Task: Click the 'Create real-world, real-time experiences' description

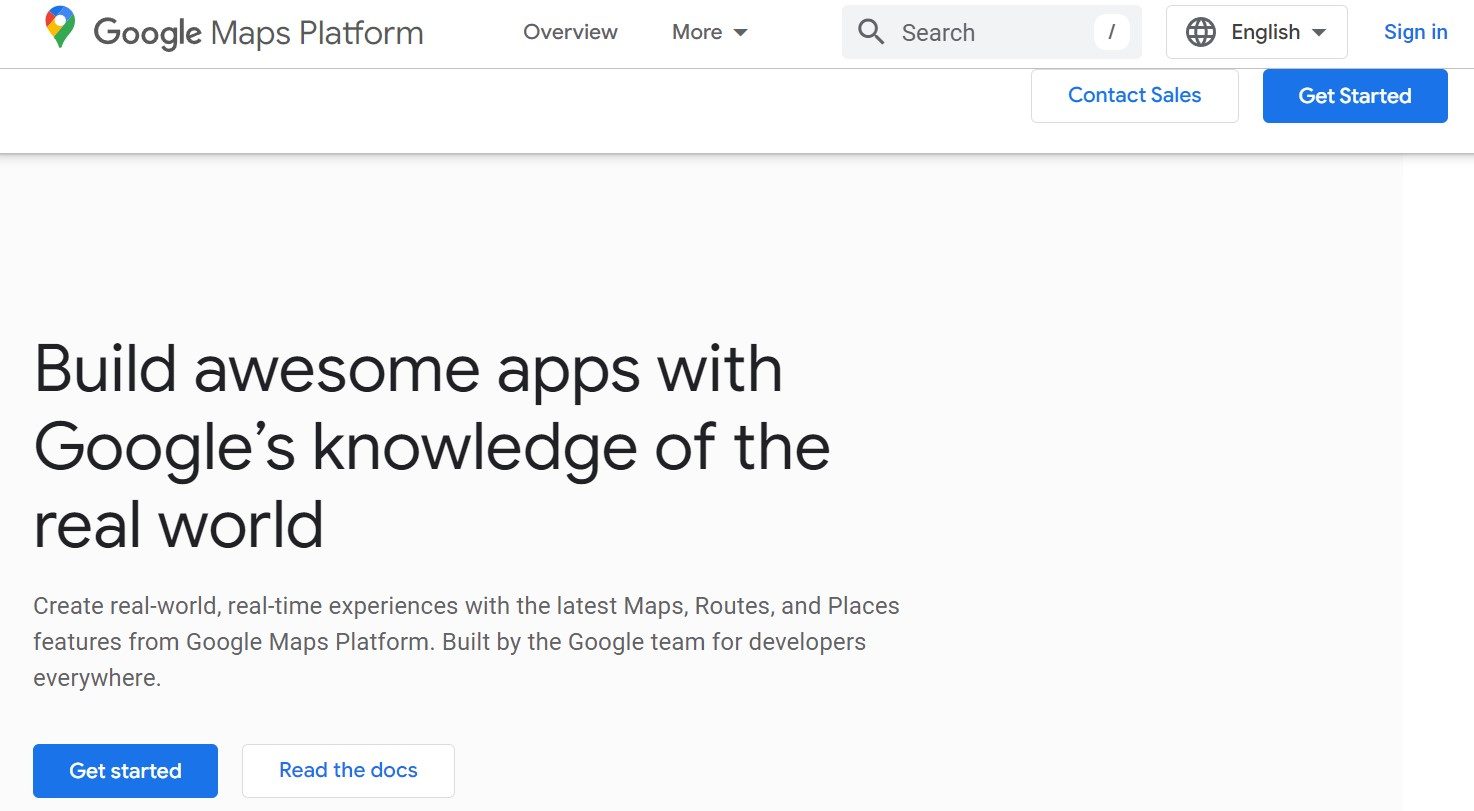Action: (466, 642)
